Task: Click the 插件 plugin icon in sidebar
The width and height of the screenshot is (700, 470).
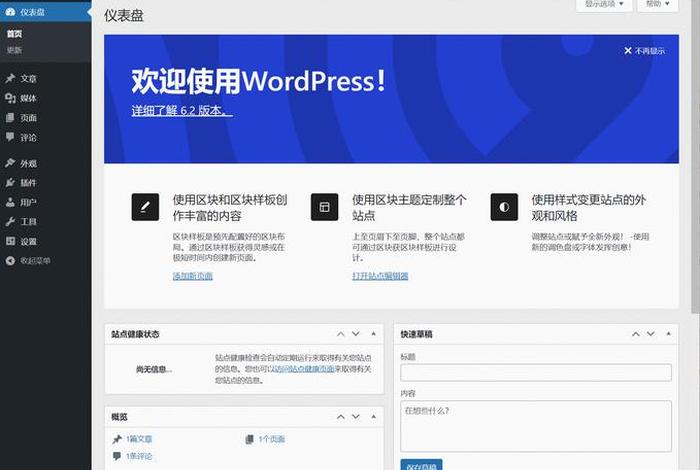Action: (10, 183)
